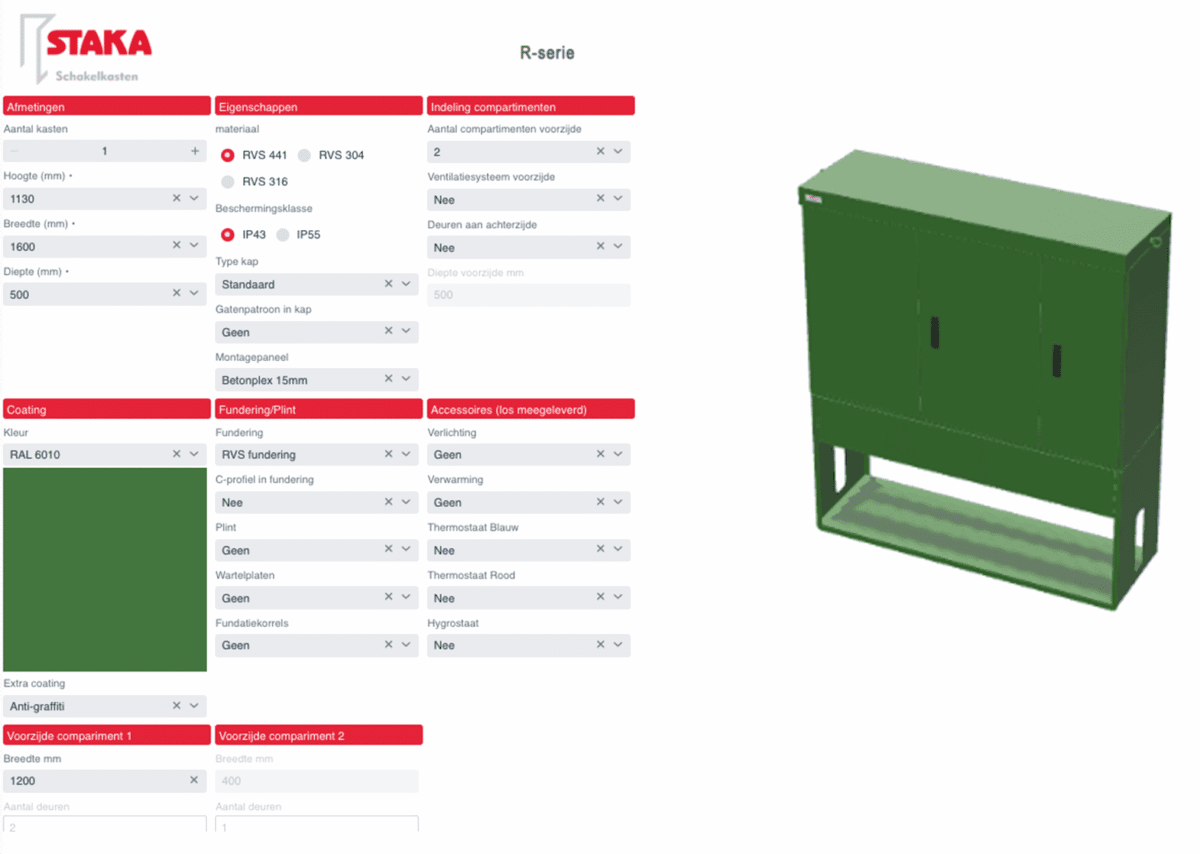Screen dimensions: 1200x854
Task: Clear the Verlichting selection with X
Action: click(601, 454)
